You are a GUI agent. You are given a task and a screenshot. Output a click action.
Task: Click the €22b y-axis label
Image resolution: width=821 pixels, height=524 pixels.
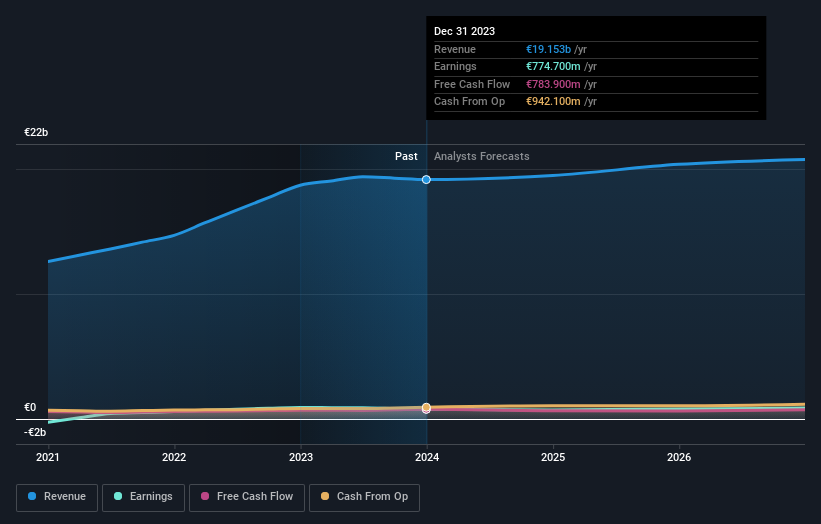[36, 132]
